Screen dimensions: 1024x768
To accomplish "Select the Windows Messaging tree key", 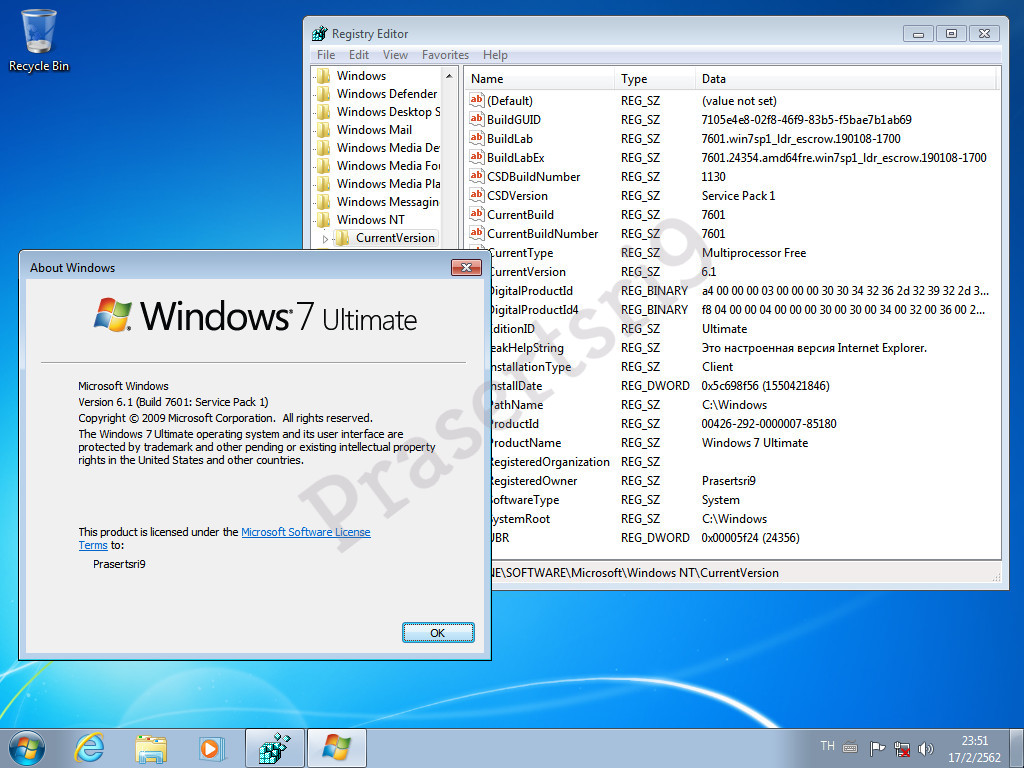I will click(388, 202).
